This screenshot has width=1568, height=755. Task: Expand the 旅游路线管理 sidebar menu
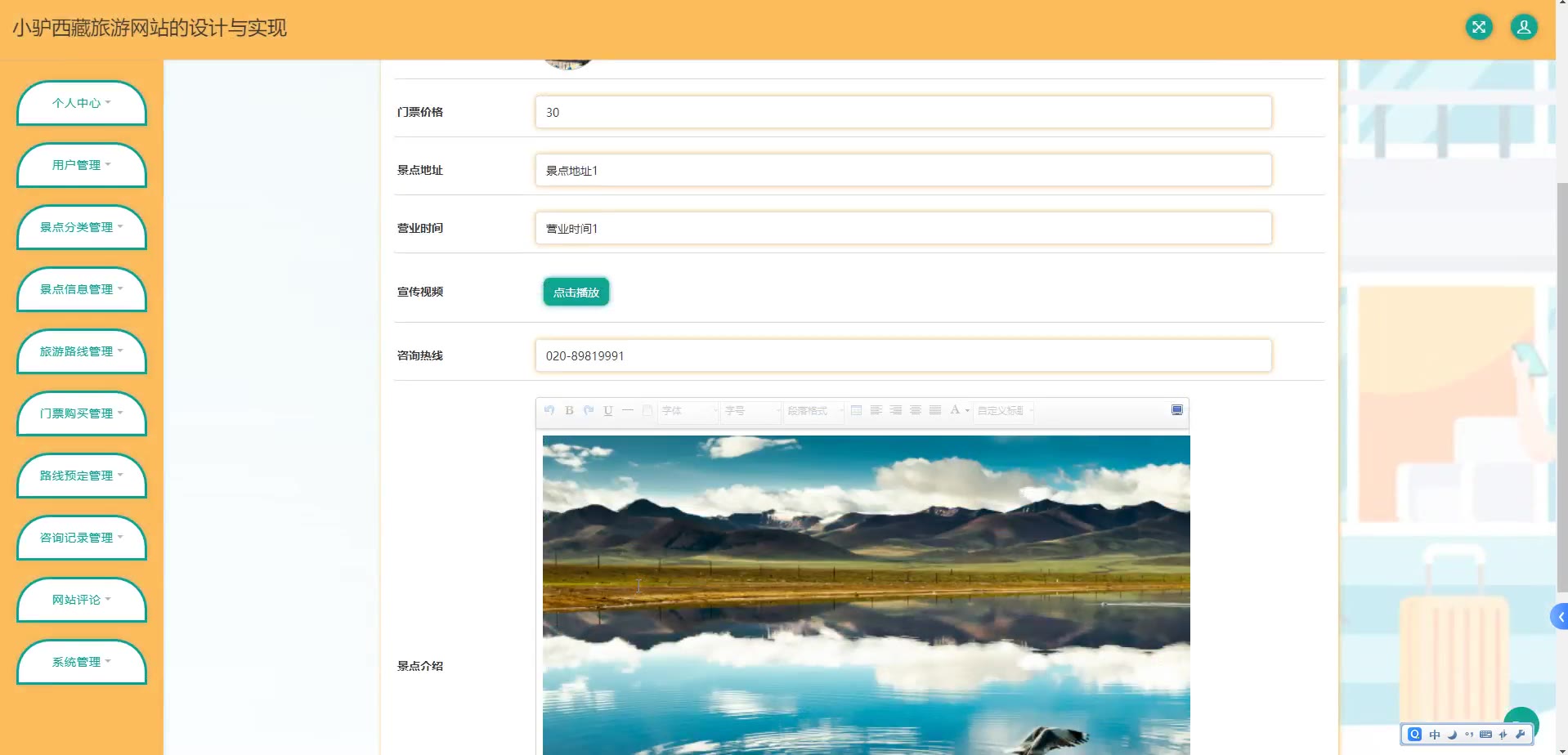click(82, 351)
